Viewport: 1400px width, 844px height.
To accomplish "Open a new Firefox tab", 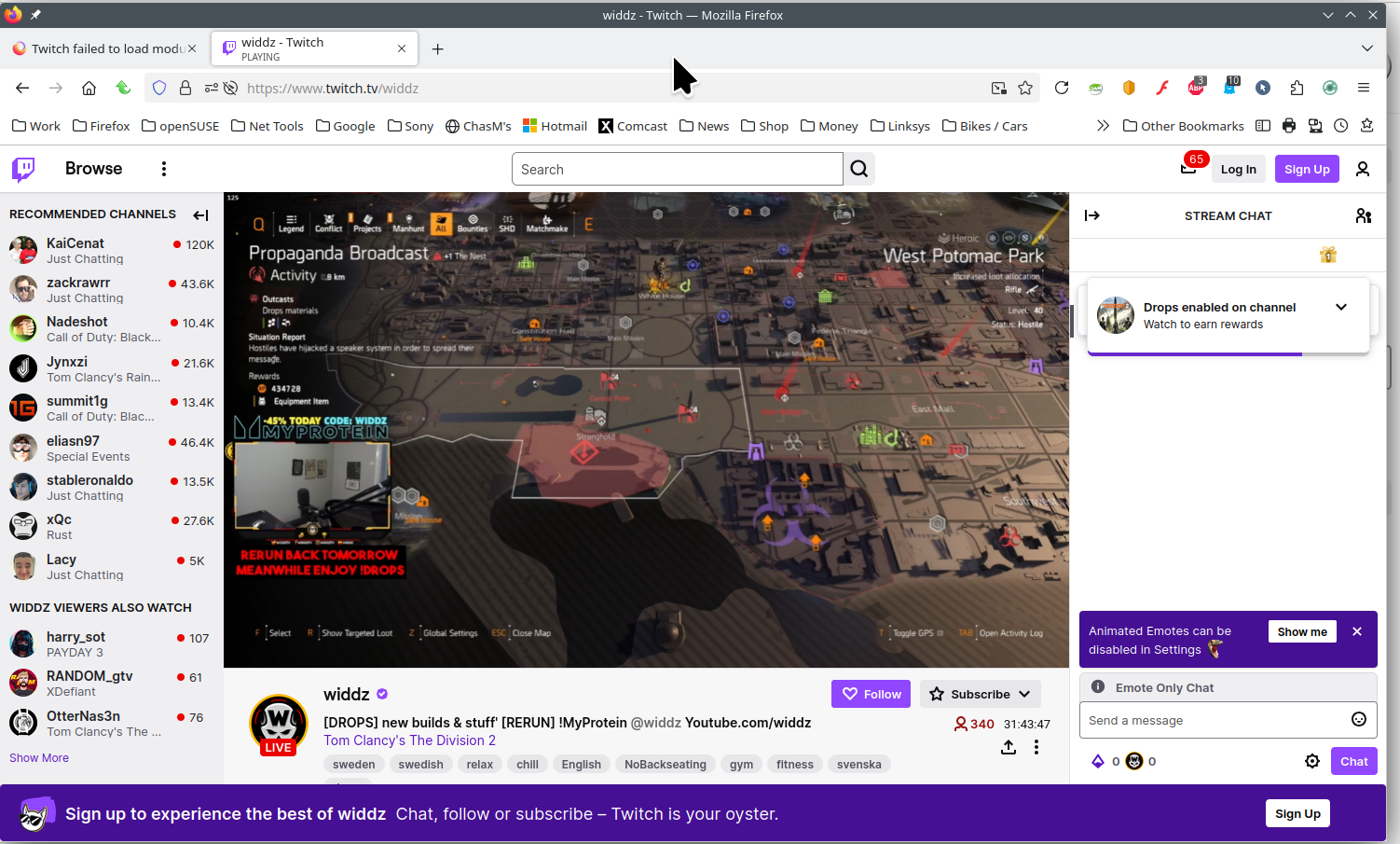I will pos(437,48).
